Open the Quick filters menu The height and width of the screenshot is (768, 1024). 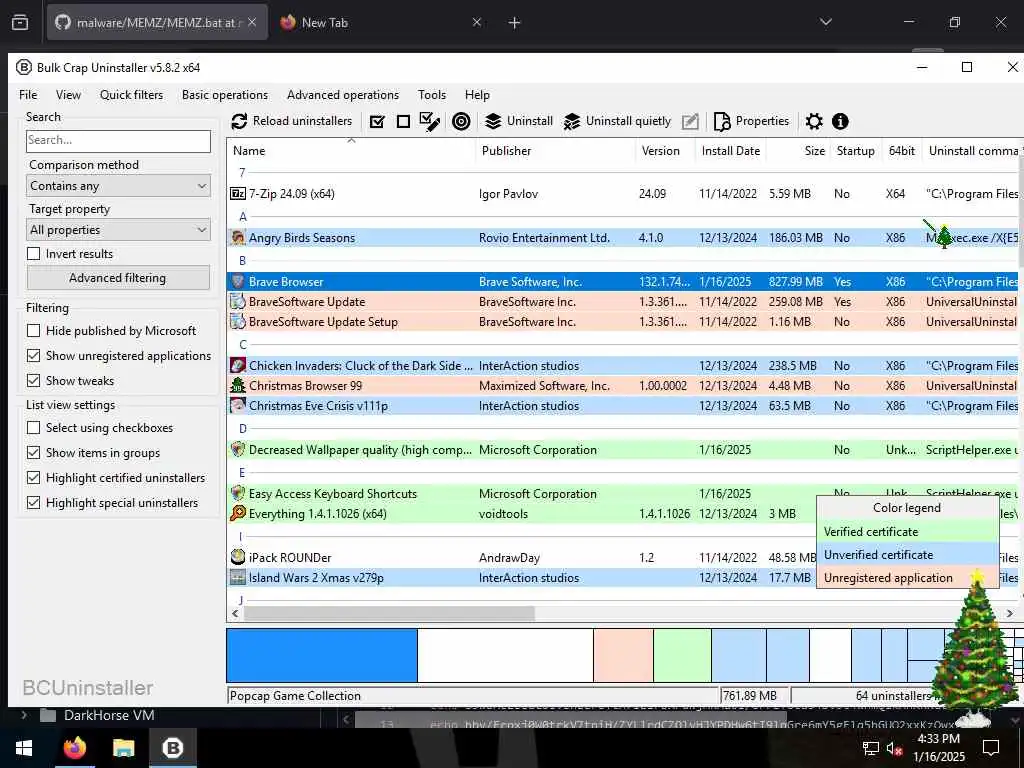coord(131,95)
